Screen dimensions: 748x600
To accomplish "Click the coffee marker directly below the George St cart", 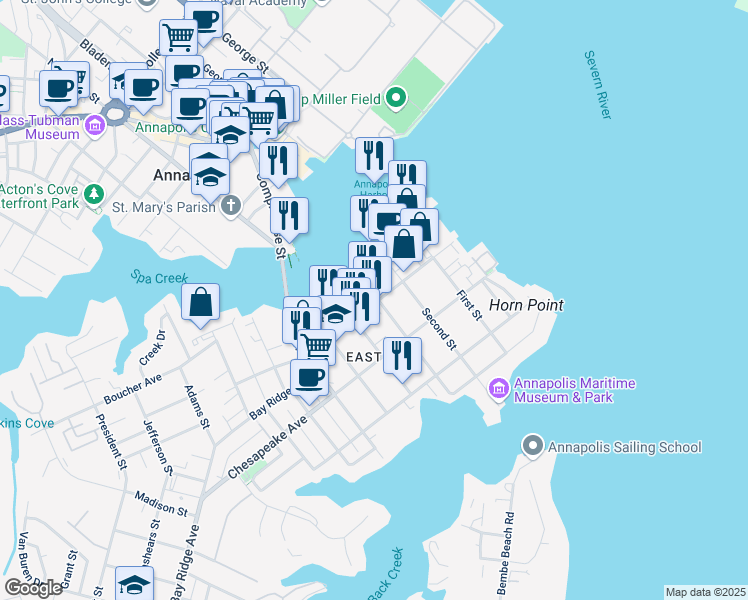I will pyautogui.click(x=185, y=72).
